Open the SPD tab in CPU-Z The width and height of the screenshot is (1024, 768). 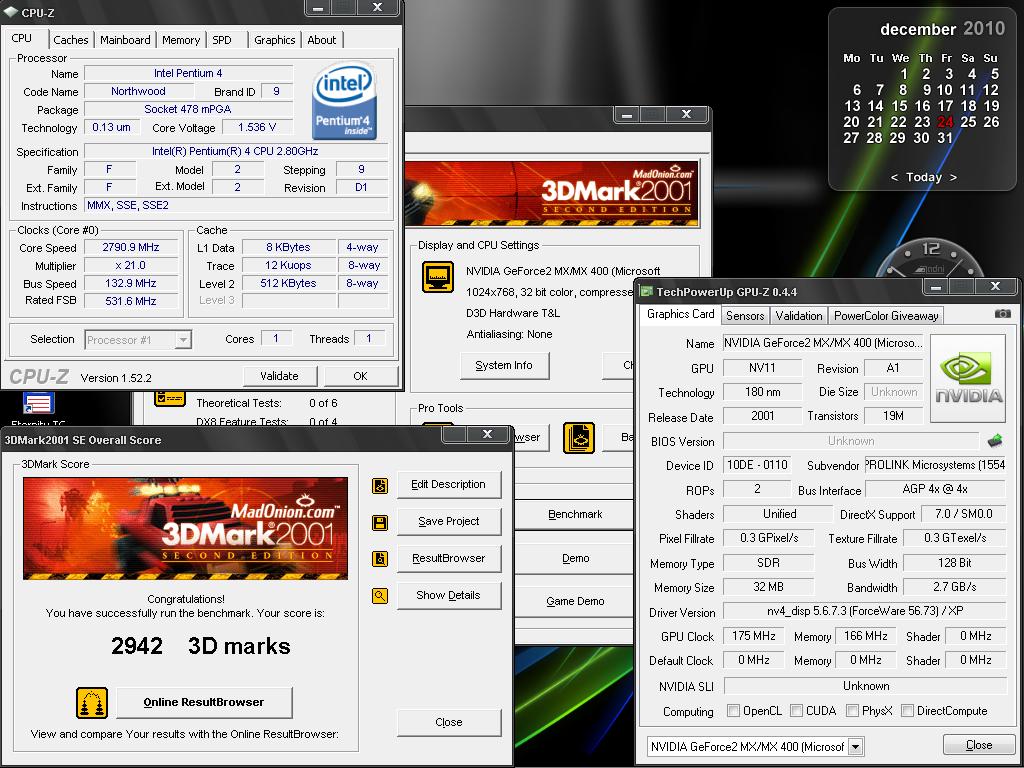(222, 40)
